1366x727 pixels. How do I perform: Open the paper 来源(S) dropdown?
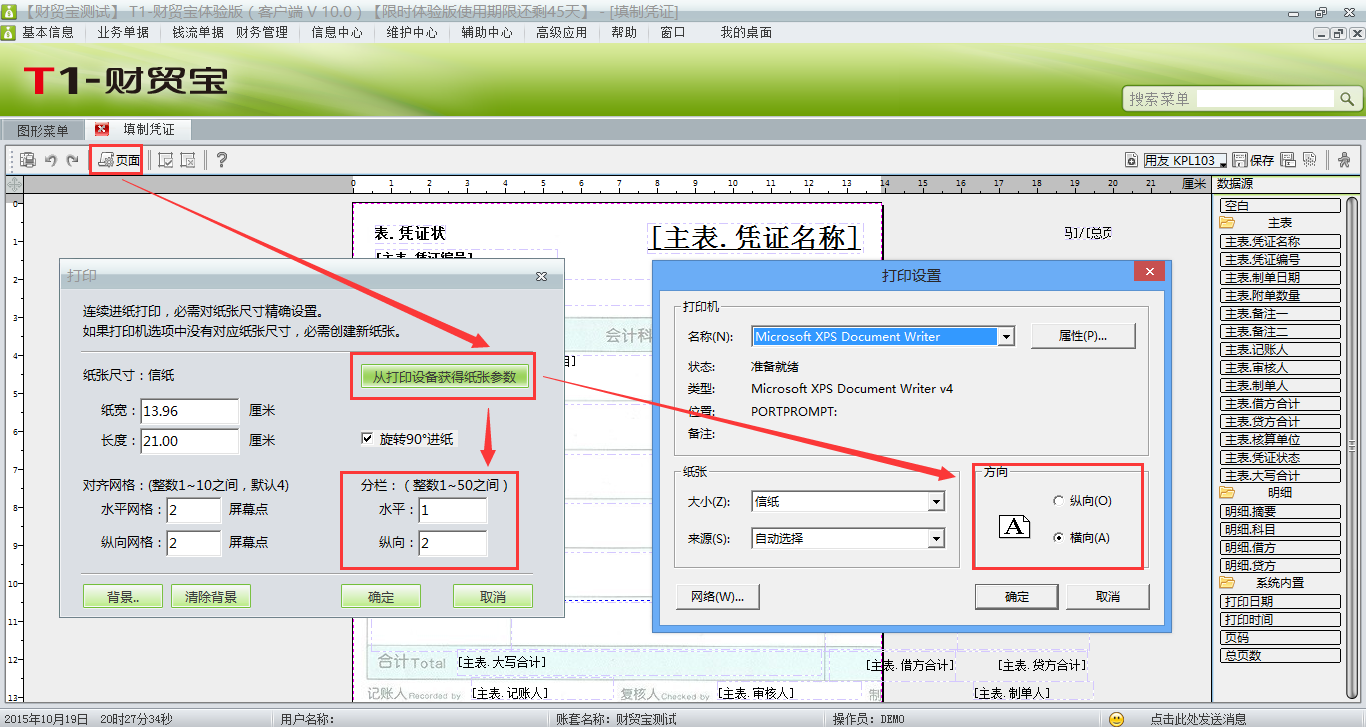[x=936, y=539]
